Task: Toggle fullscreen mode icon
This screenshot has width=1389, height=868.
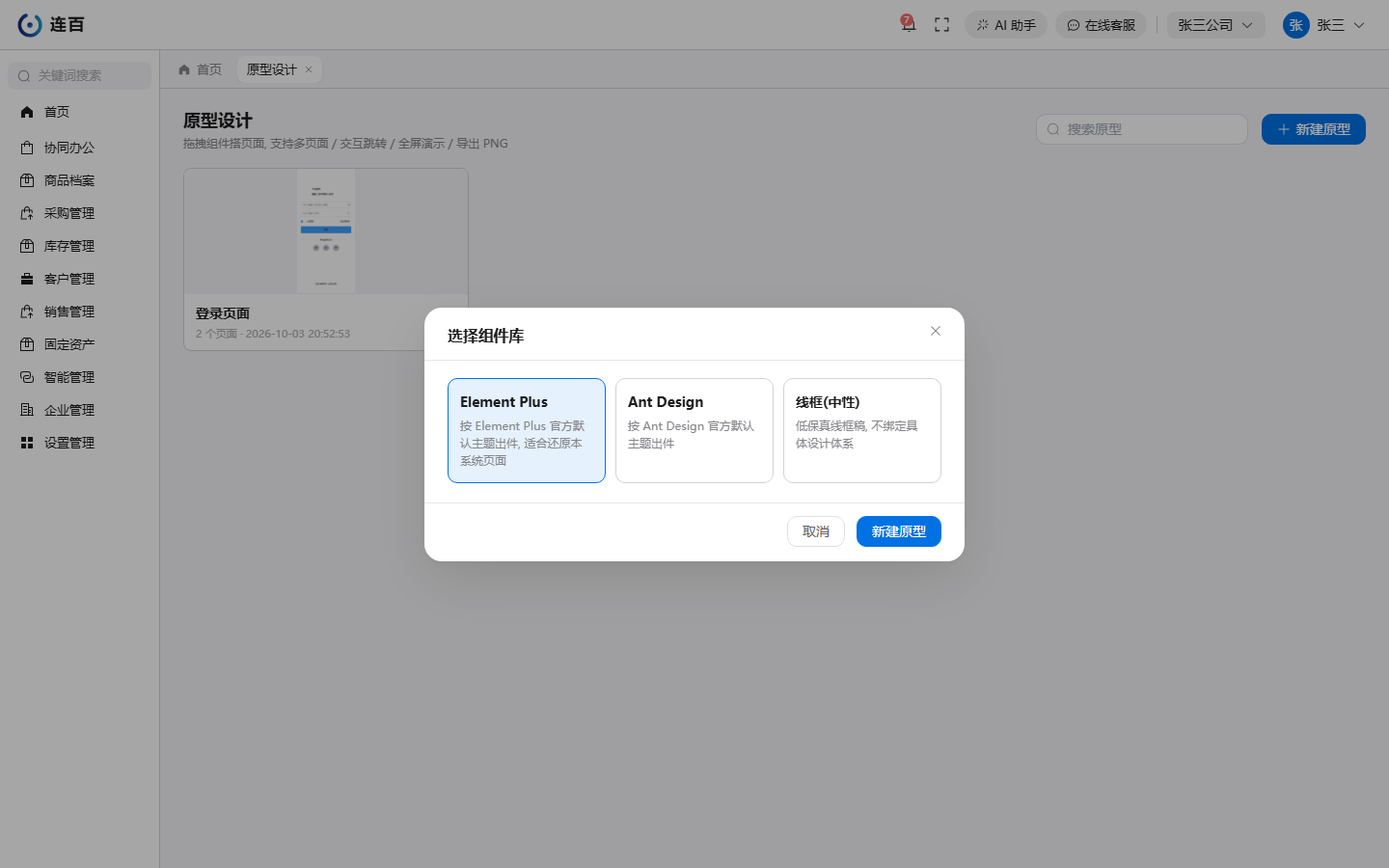Action: pyautogui.click(x=942, y=25)
